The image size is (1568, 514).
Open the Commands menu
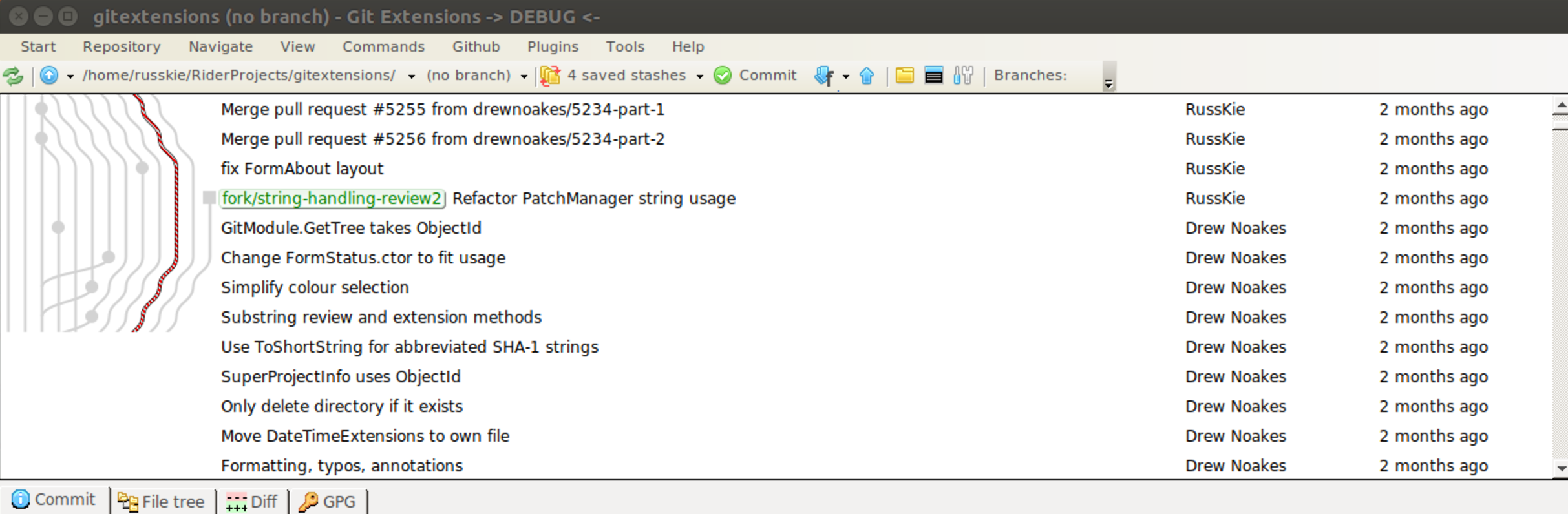383,46
